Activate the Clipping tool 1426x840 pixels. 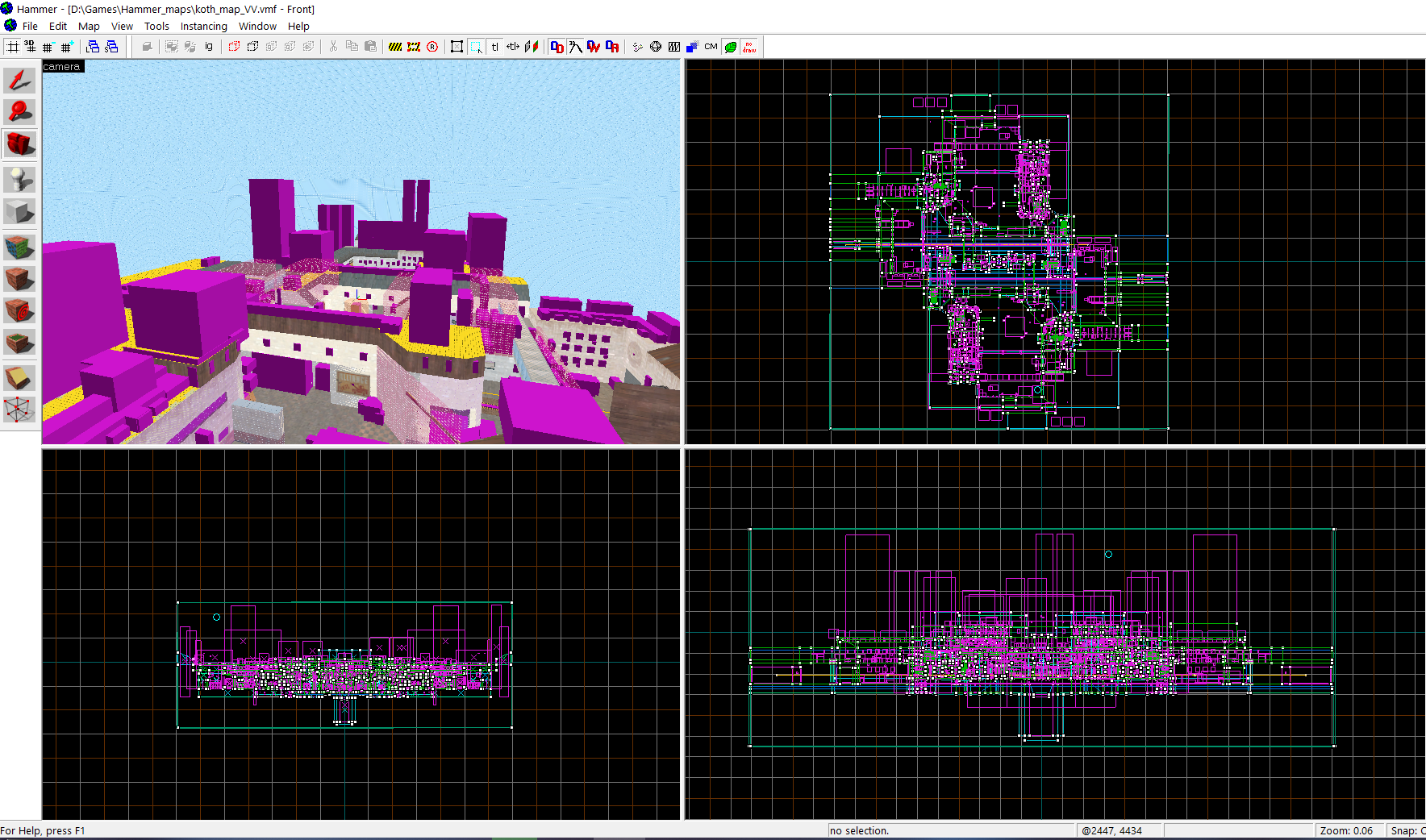pyautogui.click(x=19, y=377)
